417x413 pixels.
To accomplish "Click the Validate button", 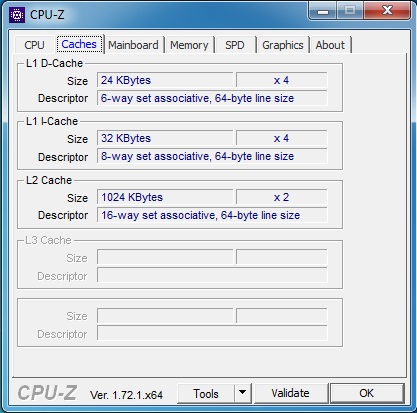I will pos(290,393).
